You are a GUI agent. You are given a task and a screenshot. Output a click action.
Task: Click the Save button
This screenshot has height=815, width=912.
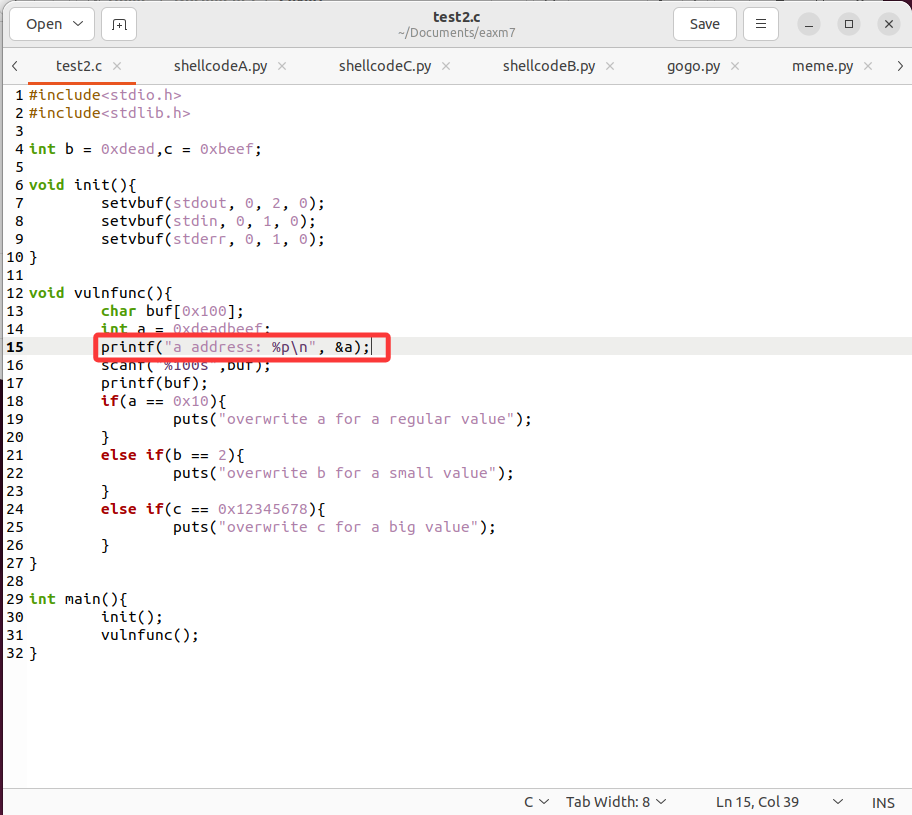(704, 24)
